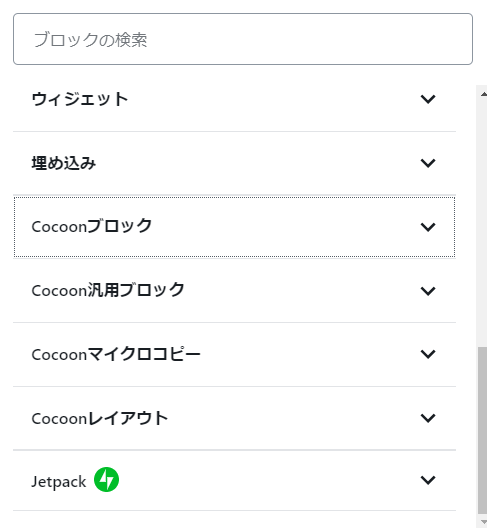Click the scrollbar up arrow
Screen dimensions: 487x528
coord(483,94)
